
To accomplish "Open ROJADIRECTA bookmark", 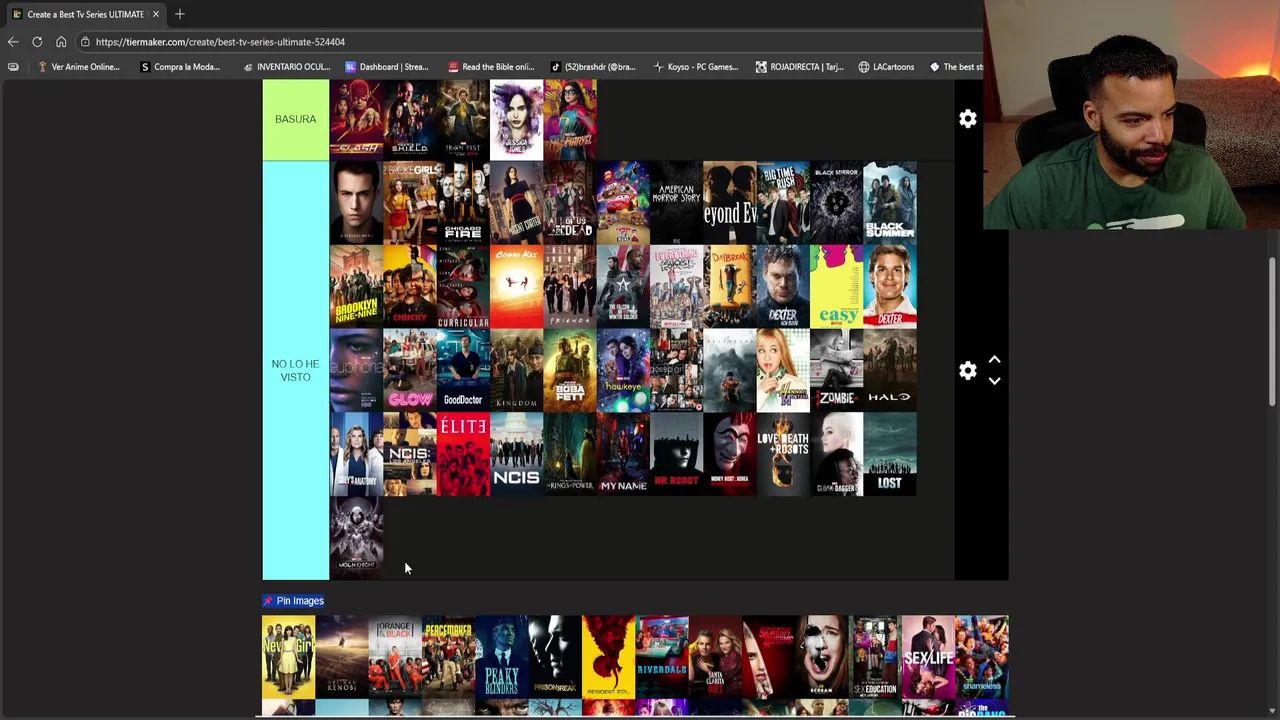I will 799,67.
